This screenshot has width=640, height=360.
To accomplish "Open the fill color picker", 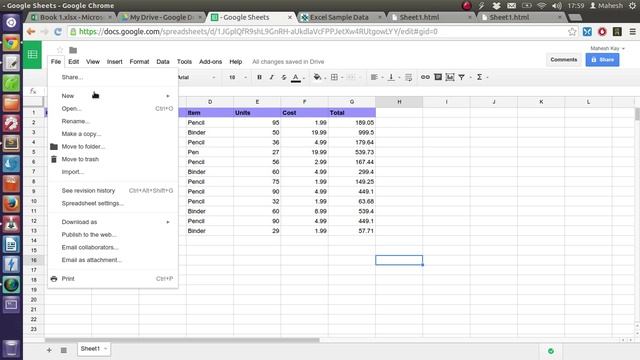I will [317, 77].
